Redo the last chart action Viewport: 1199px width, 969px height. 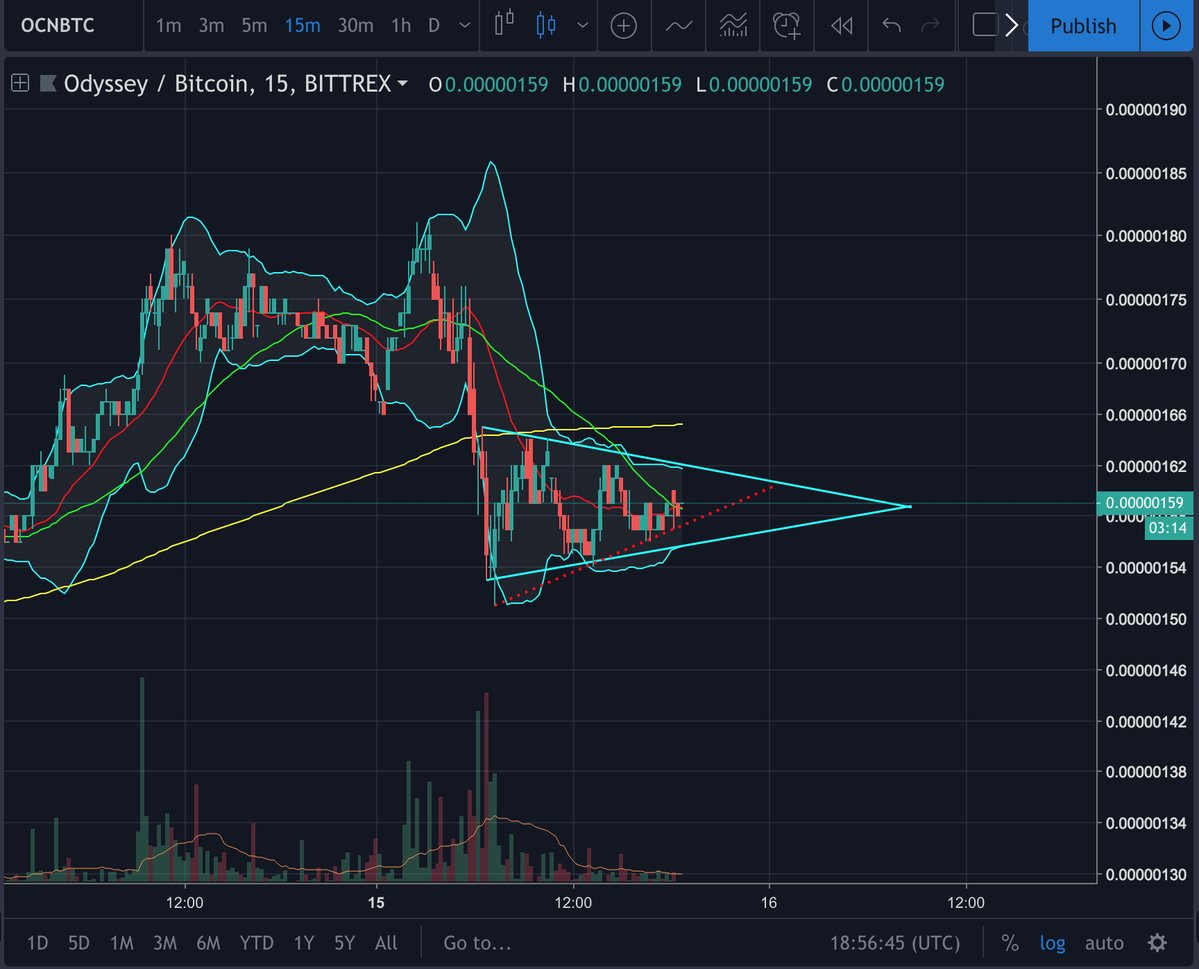click(930, 26)
